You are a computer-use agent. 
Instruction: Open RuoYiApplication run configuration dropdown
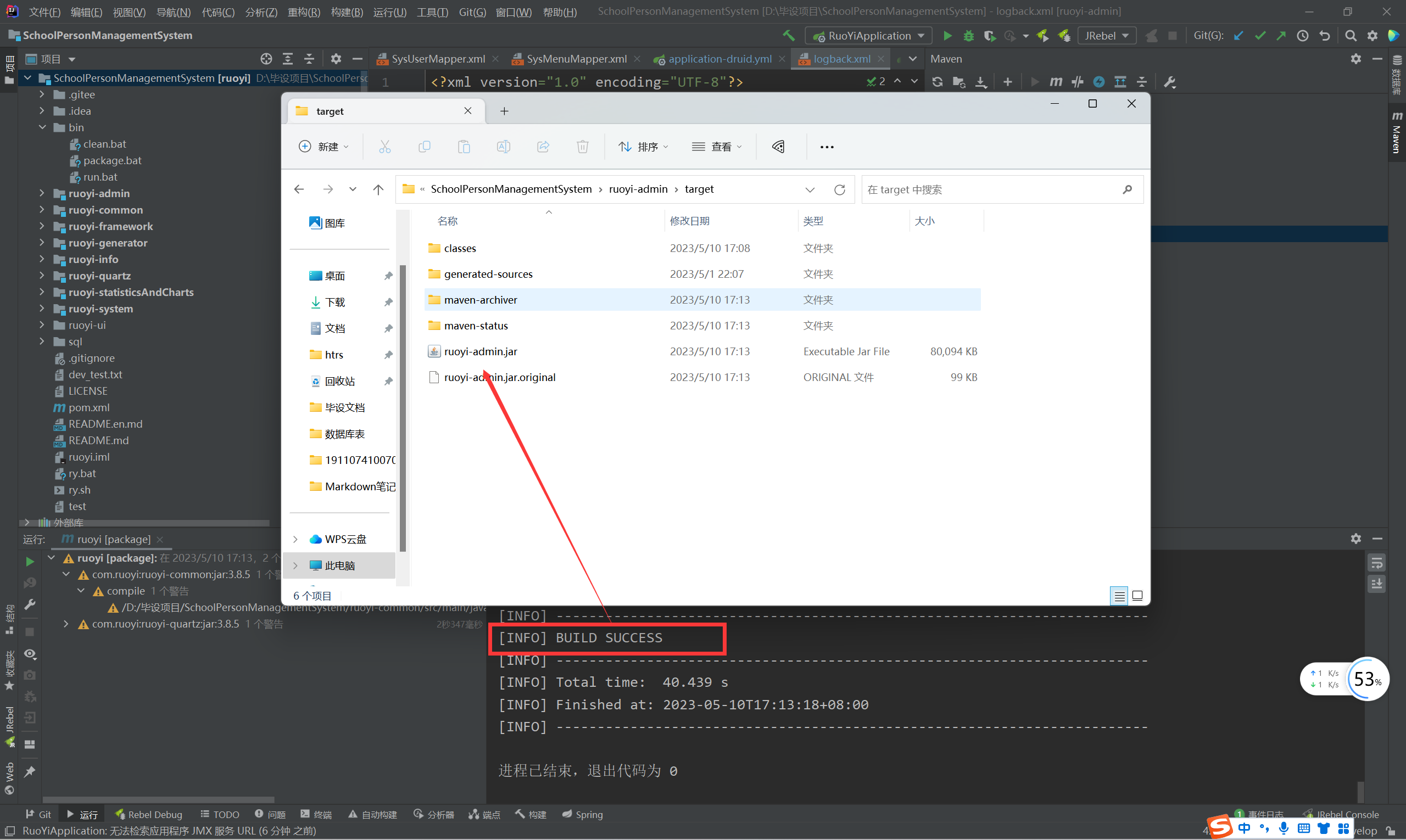point(868,36)
